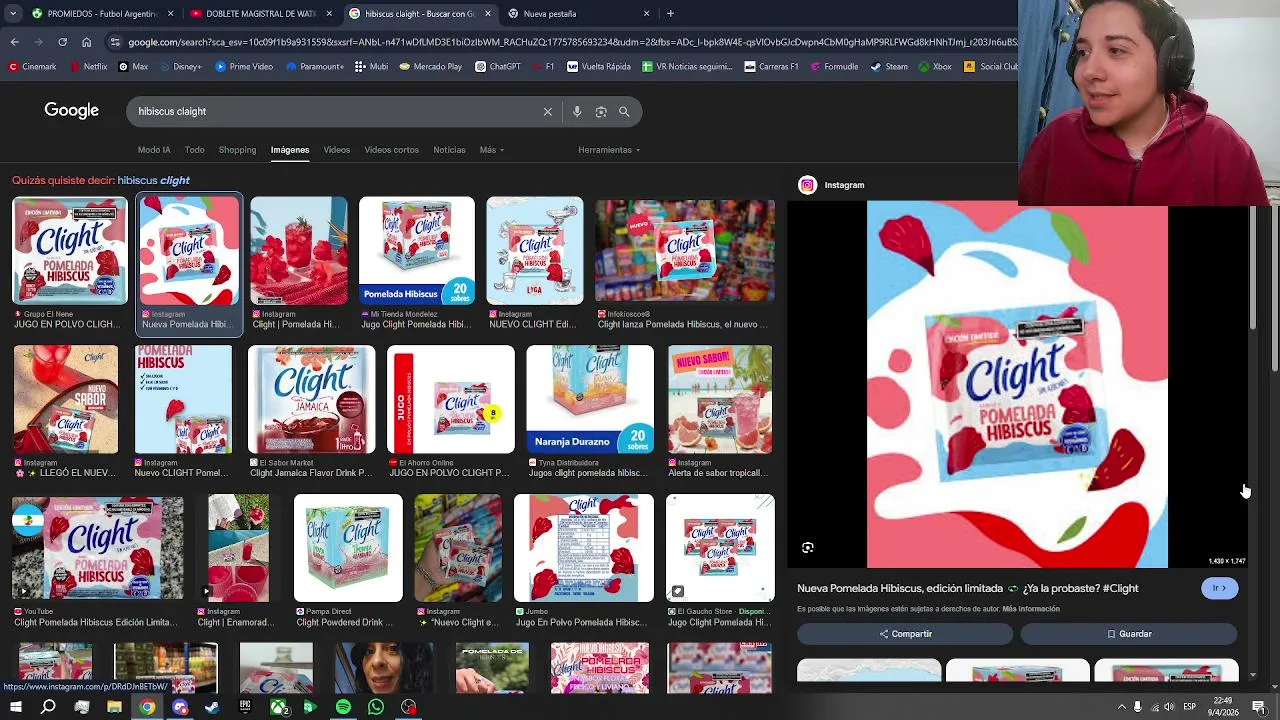Viewport: 1280px width, 720px height.
Task: Open the preview title 'Nueva Pomelada Hibiscus' link
Action: click(x=967, y=588)
